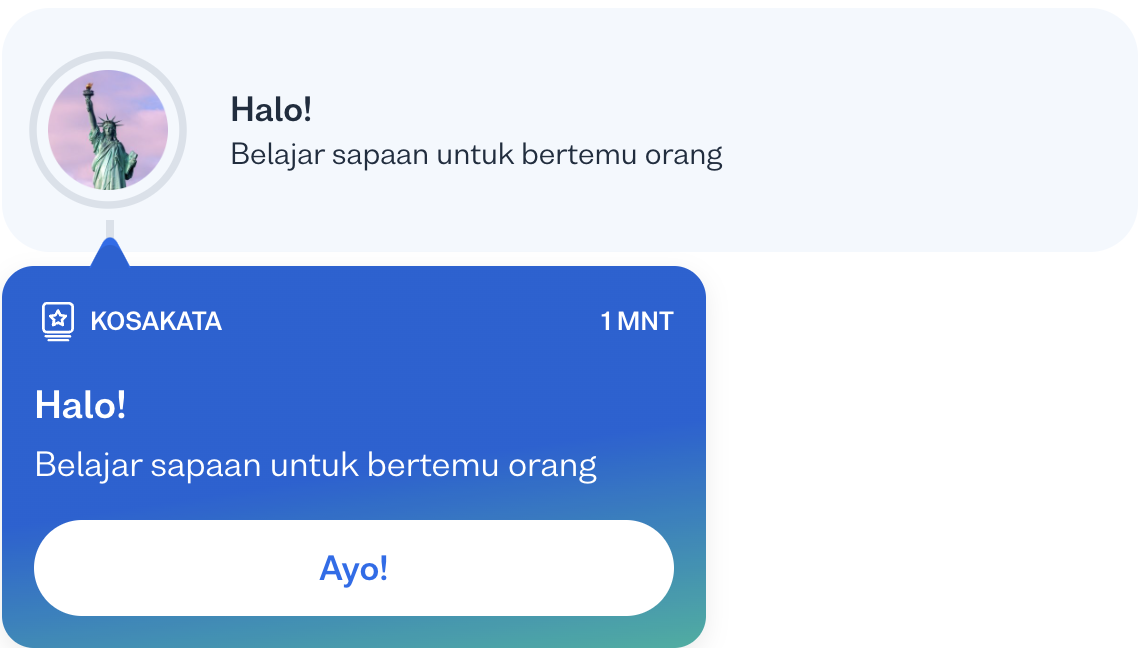Click the word Belajar in the blue popup
1142x648 pixels.
click(x=88, y=465)
